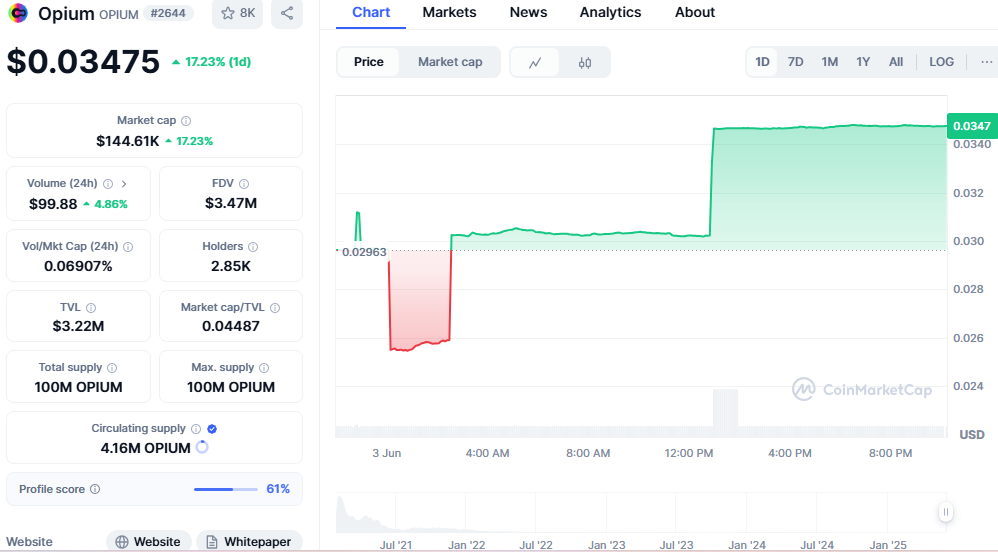Click the 61% profile score value

coord(278,489)
